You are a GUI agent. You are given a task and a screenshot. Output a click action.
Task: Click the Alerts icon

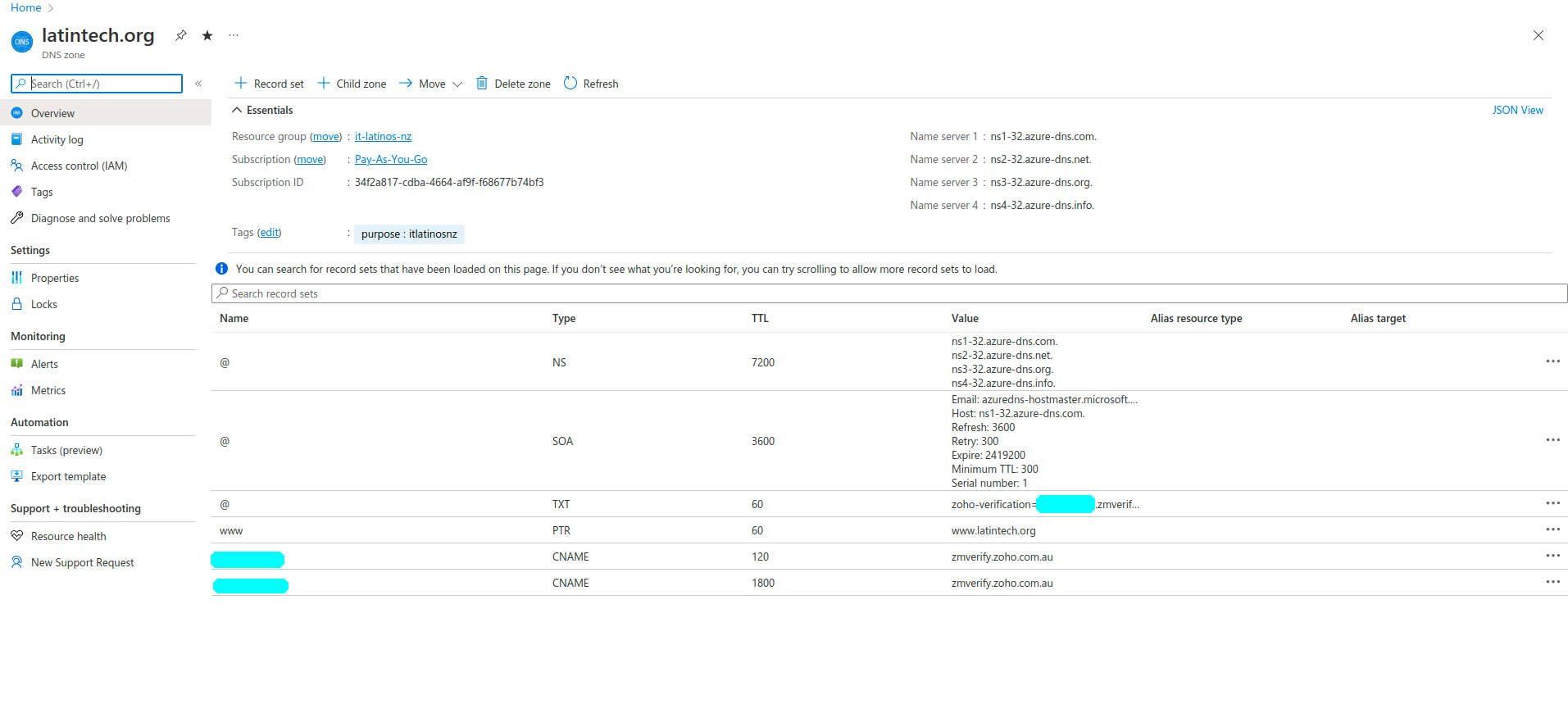tap(16, 364)
